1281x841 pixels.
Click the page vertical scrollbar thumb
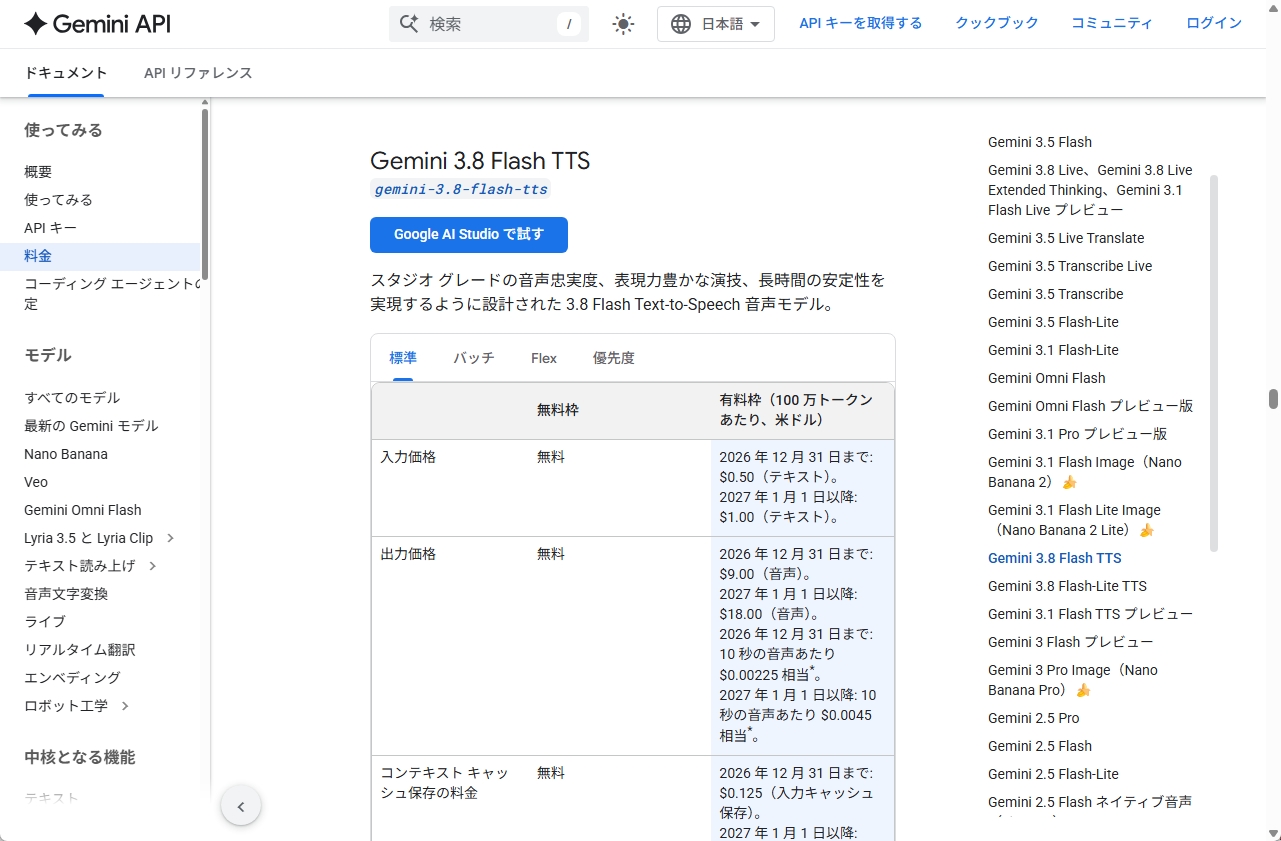[x=1273, y=399]
